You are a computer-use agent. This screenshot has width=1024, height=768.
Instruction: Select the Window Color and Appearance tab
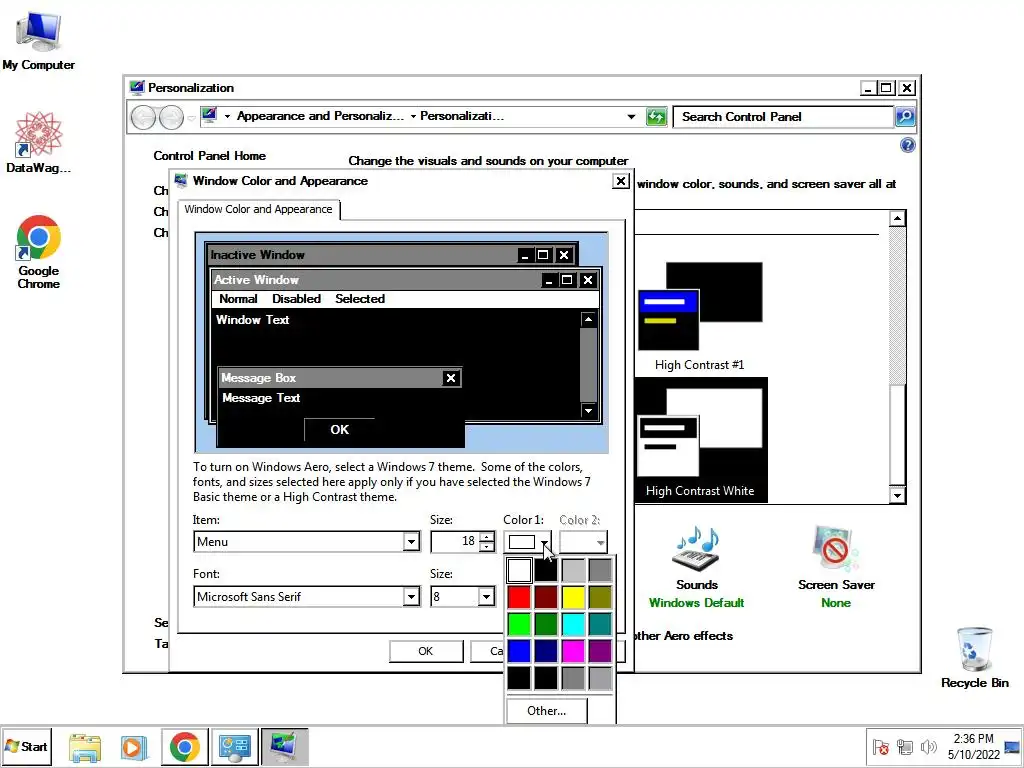pos(259,209)
